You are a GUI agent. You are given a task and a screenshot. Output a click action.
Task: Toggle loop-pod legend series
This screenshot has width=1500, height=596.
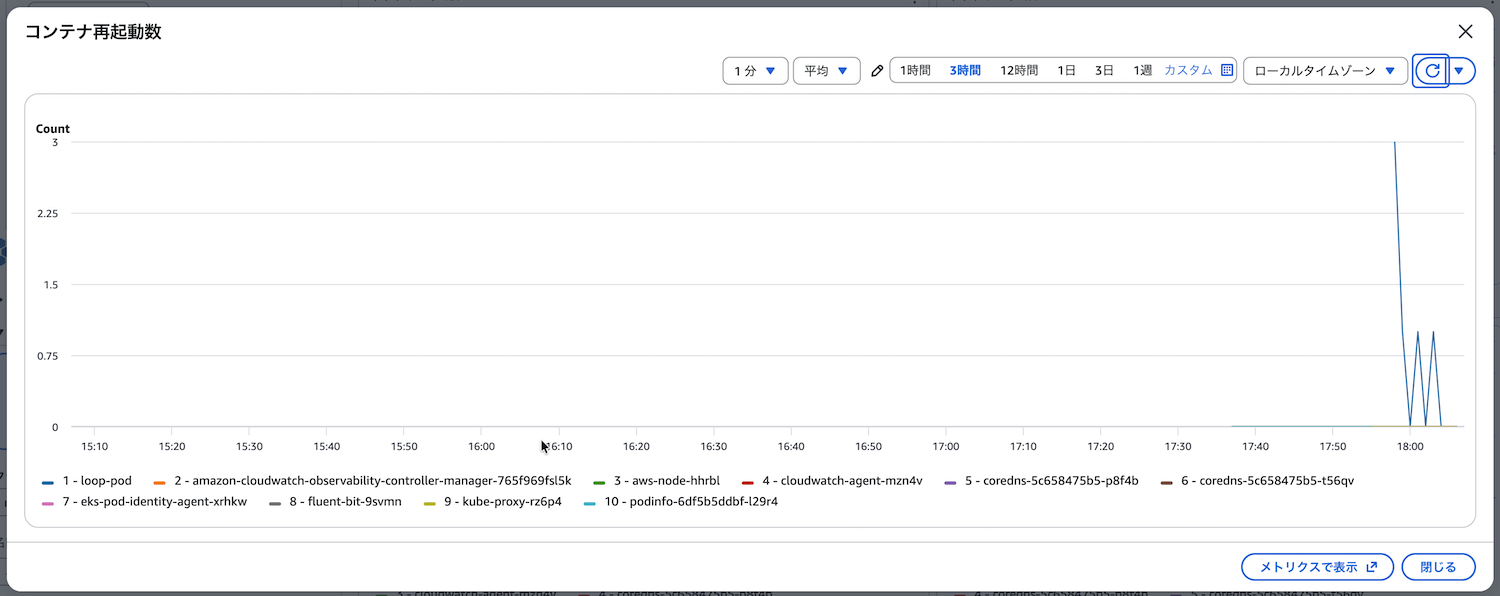[96, 481]
